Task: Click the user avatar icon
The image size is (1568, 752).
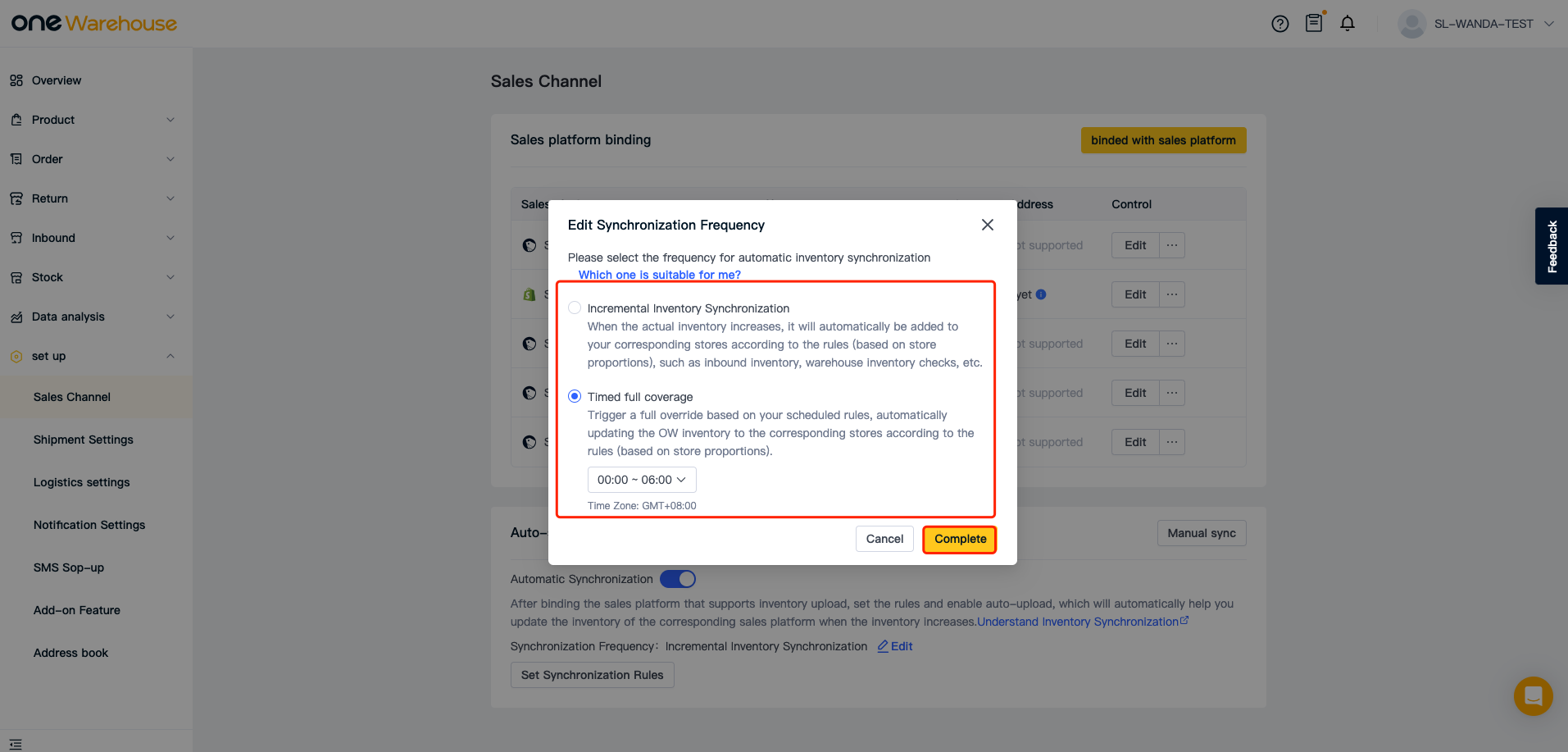Action: [x=1411, y=24]
